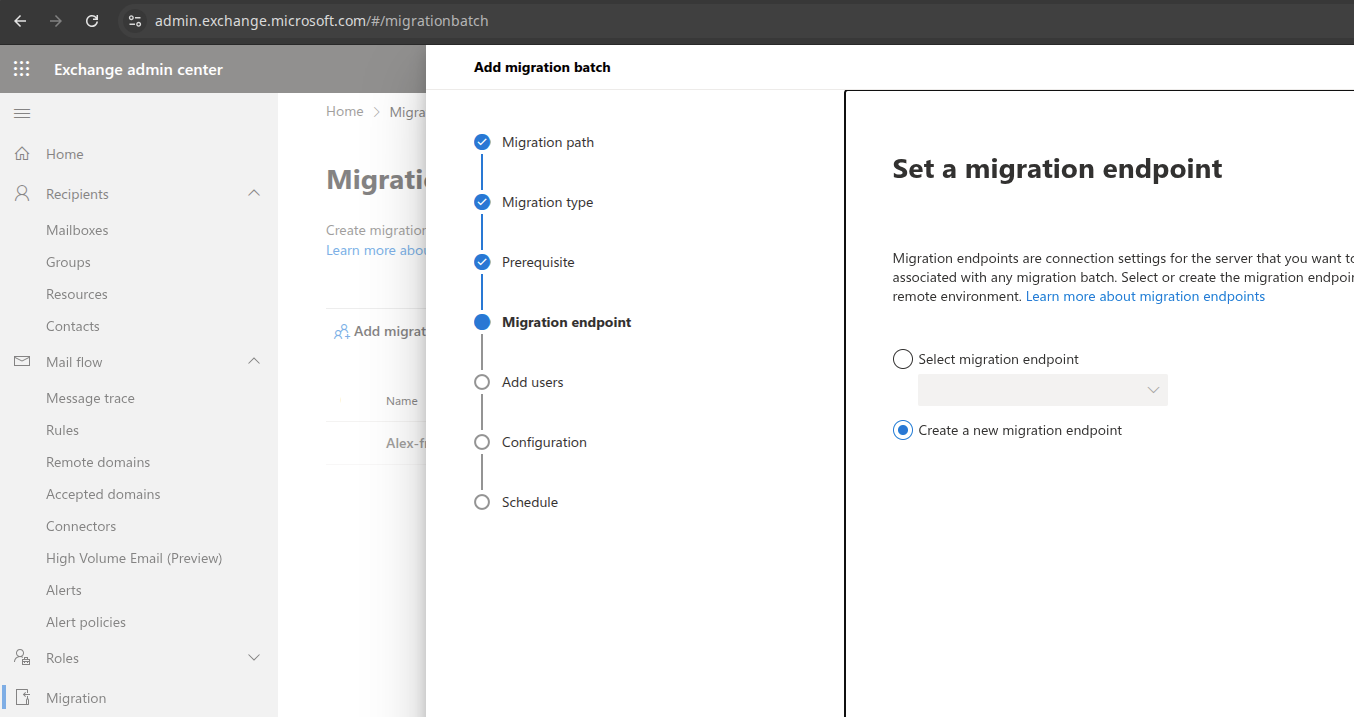Collapse the Mail flow section chevron
The image size is (1354, 717).
click(x=254, y=361)
